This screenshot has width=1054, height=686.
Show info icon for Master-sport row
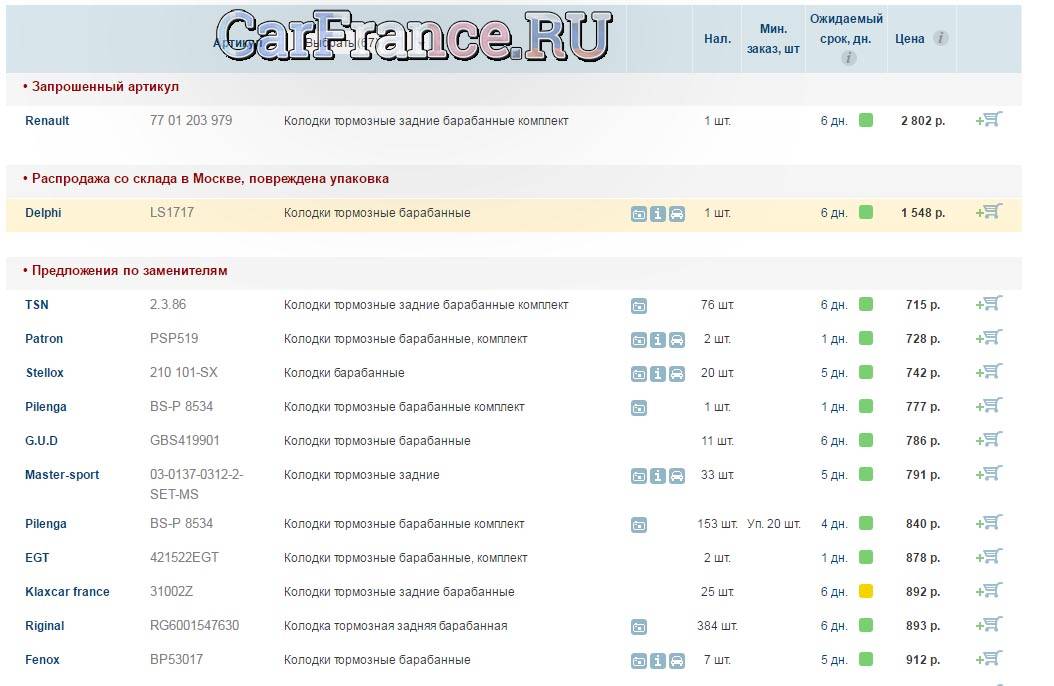(658, 477)
